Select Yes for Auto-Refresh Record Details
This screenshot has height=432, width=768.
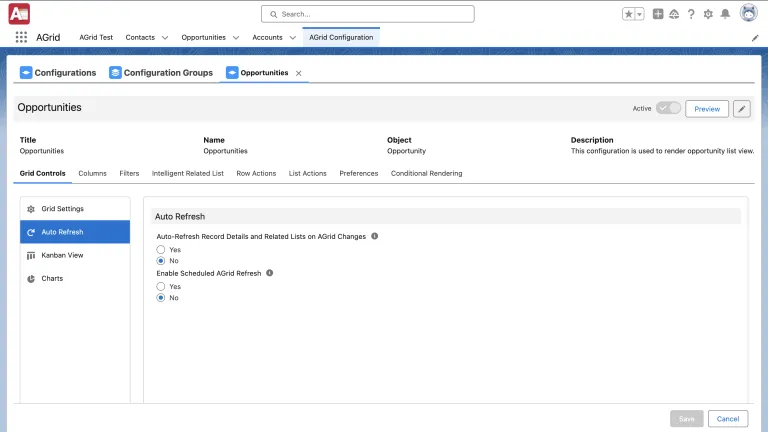[161, 249]
